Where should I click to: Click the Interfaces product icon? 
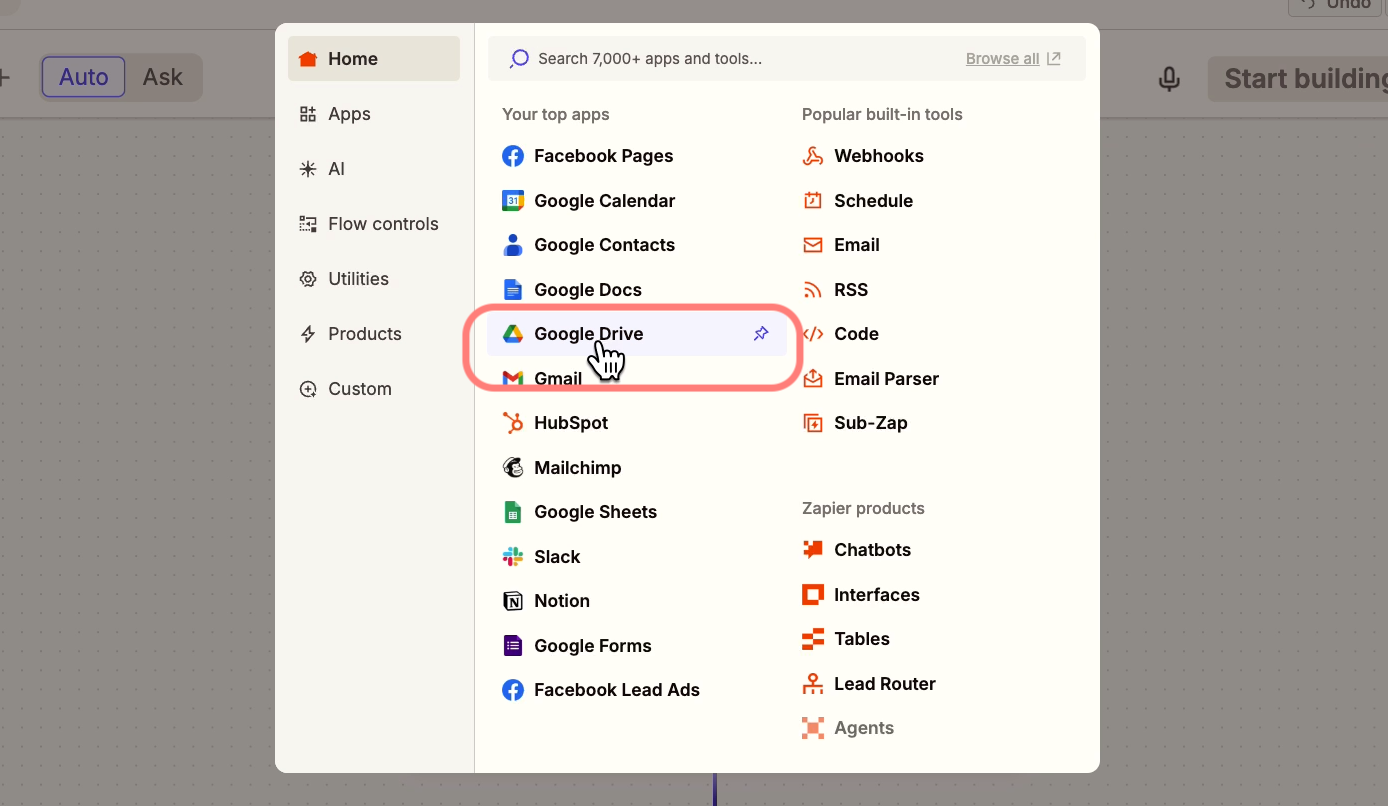[813, 595]
